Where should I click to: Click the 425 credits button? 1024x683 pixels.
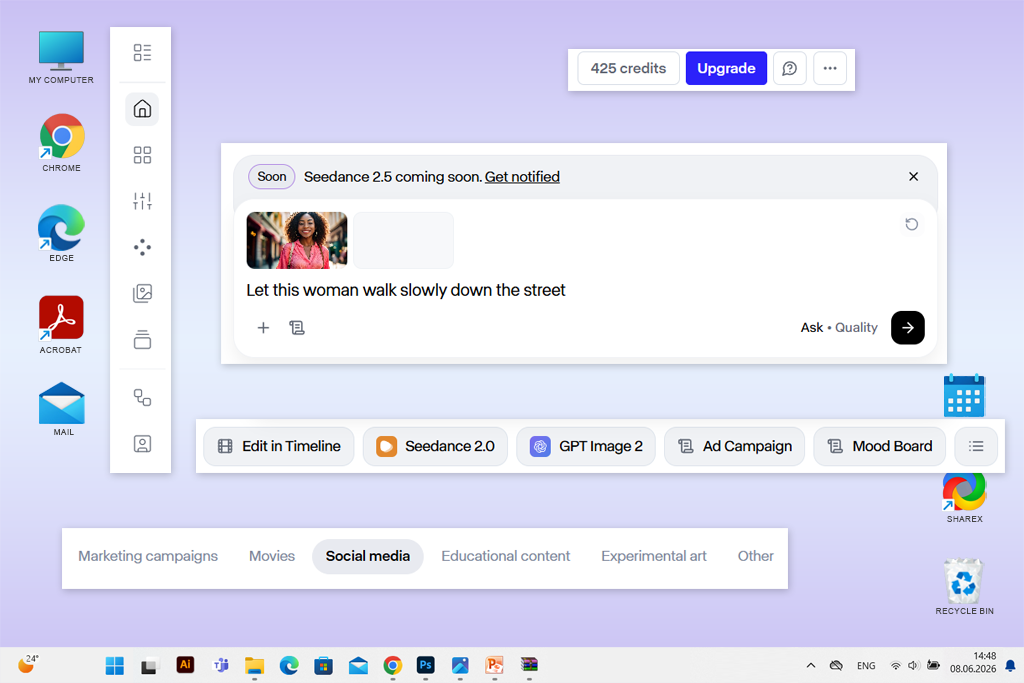[x=628, y=68]
